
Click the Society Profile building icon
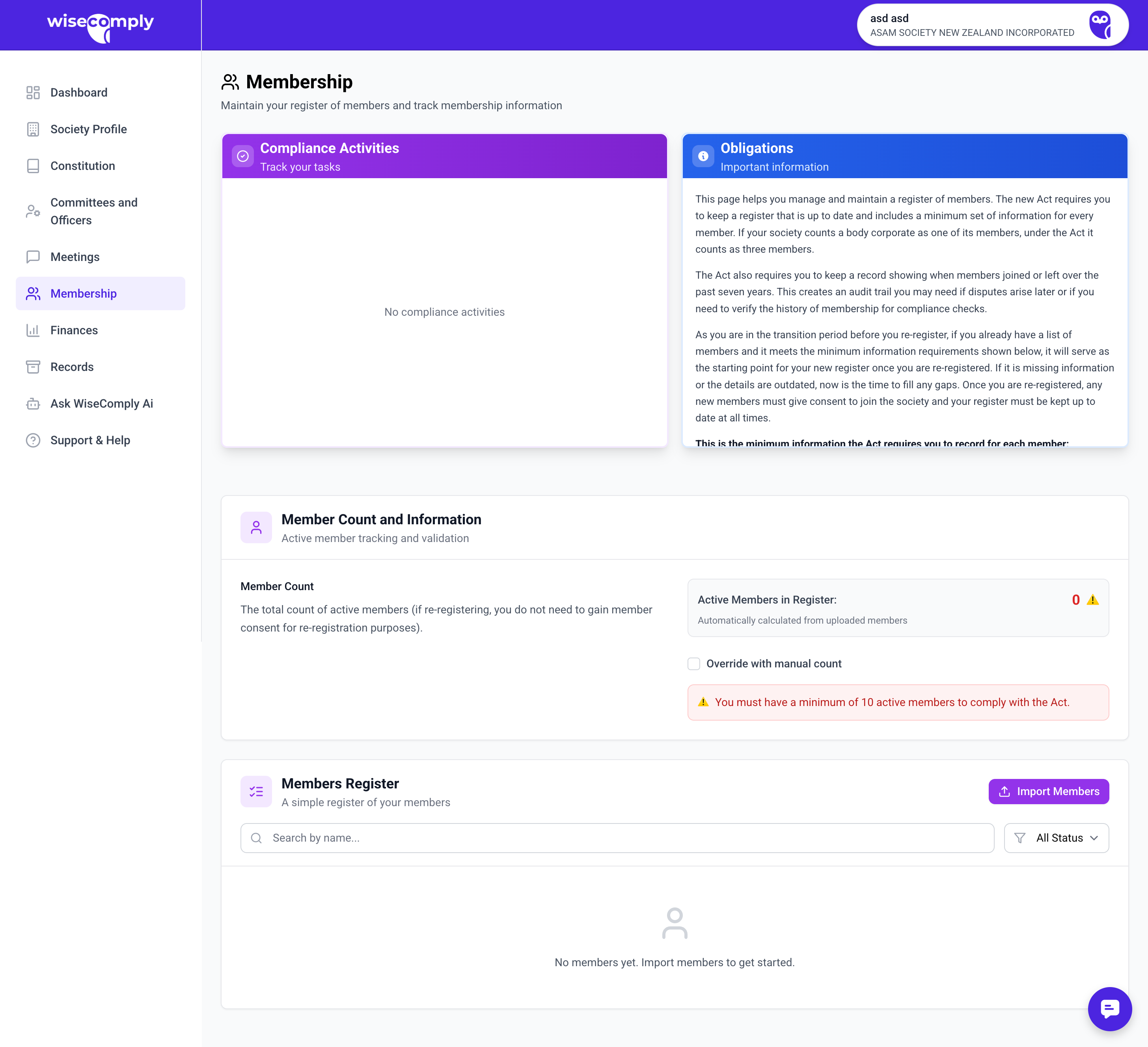(x=33, y=129)
